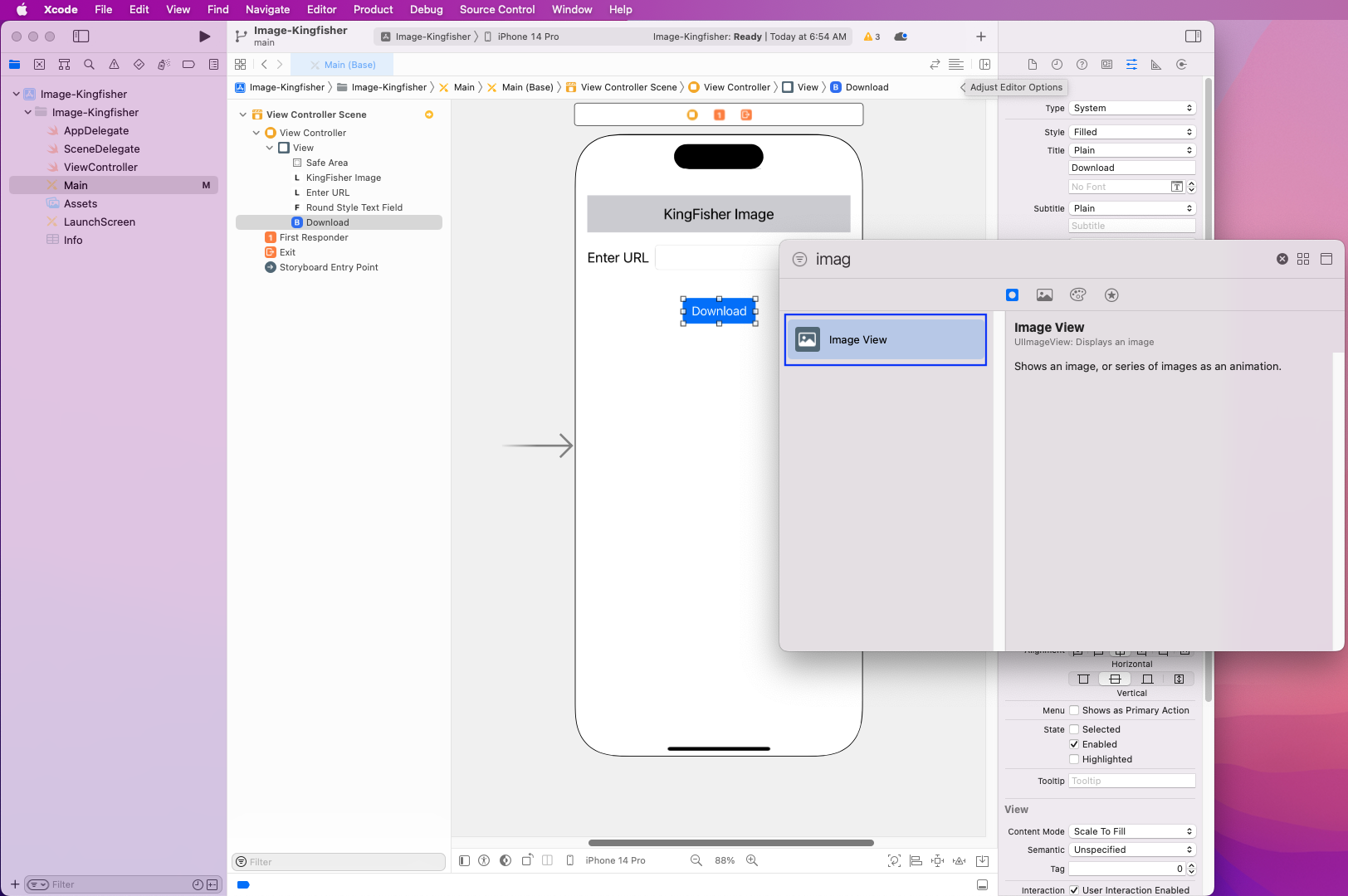1348x896 pixels.
Task: Open the Debug navigator spray icon
Action: coord(164,65)
